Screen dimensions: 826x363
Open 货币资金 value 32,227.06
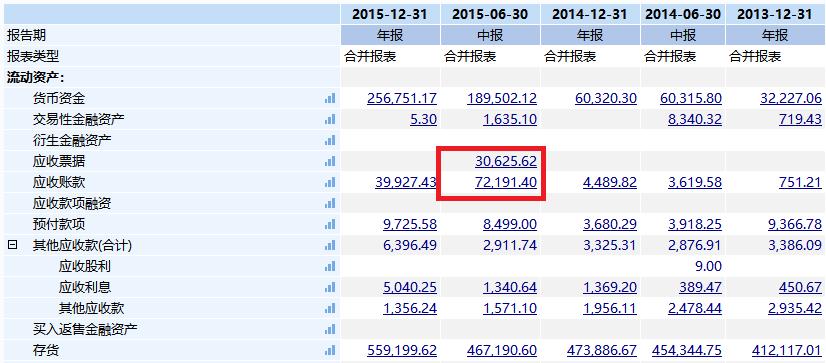791,99
